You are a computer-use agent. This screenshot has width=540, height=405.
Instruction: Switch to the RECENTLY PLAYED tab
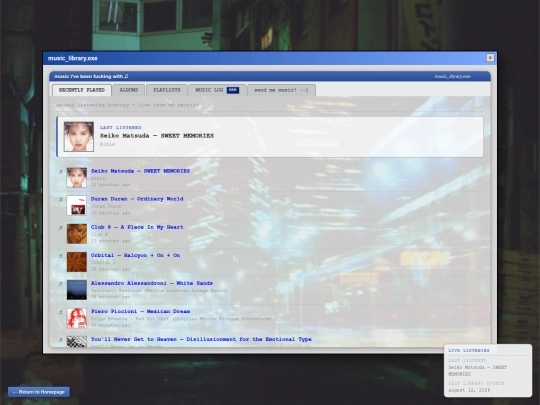82,90
